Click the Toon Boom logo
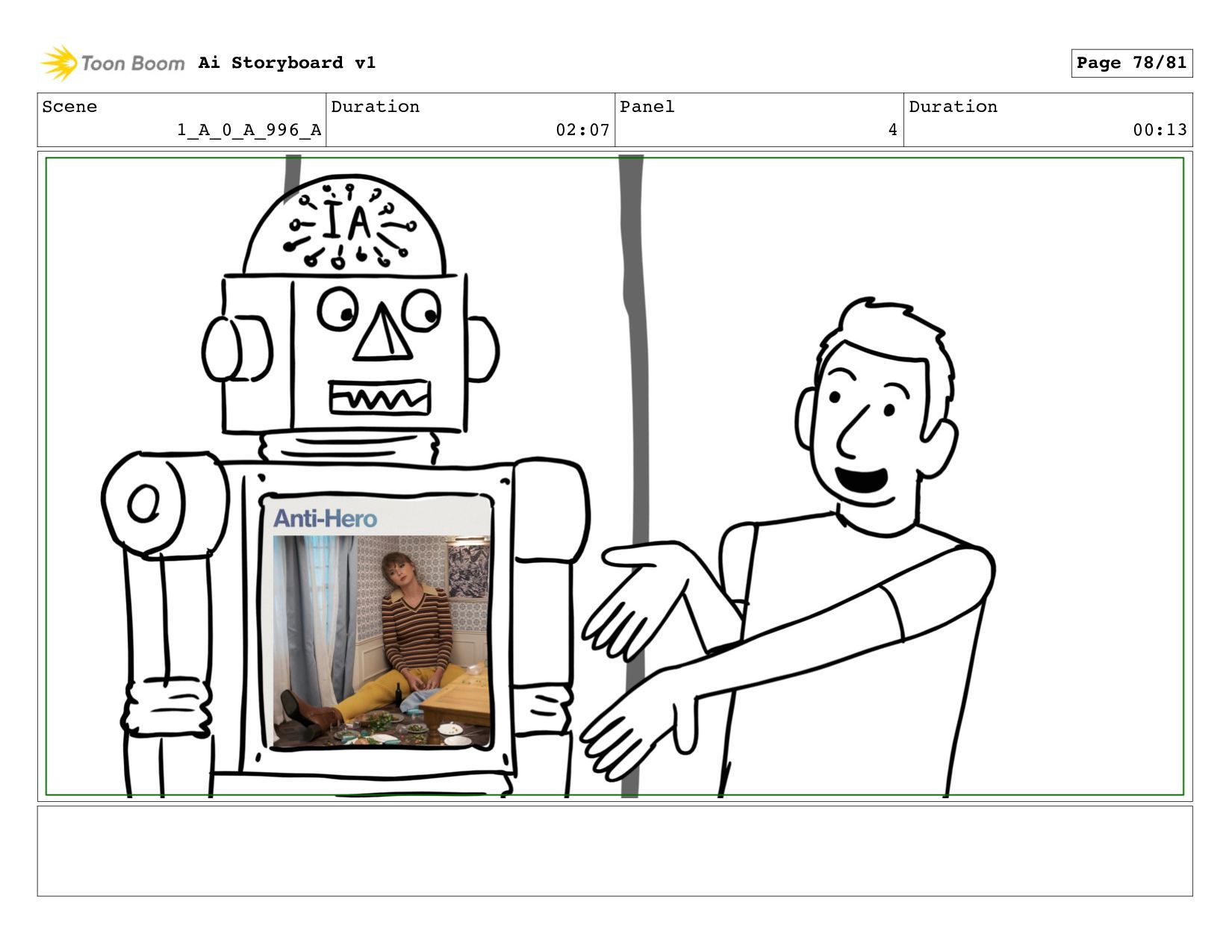This screenshot has width=1232, height=952. click(112, 63)
